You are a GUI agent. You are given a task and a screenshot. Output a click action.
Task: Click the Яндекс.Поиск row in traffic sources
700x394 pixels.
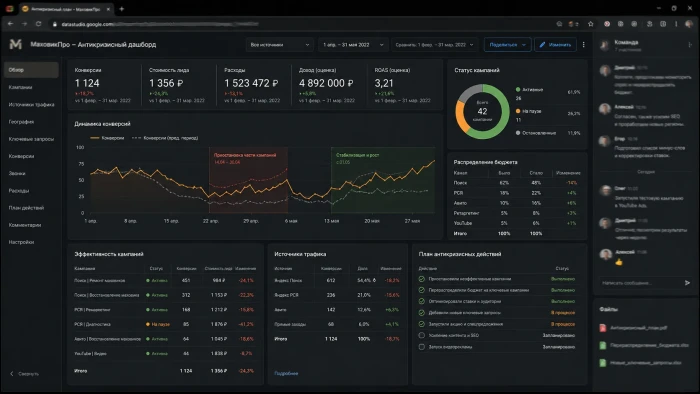338,281
